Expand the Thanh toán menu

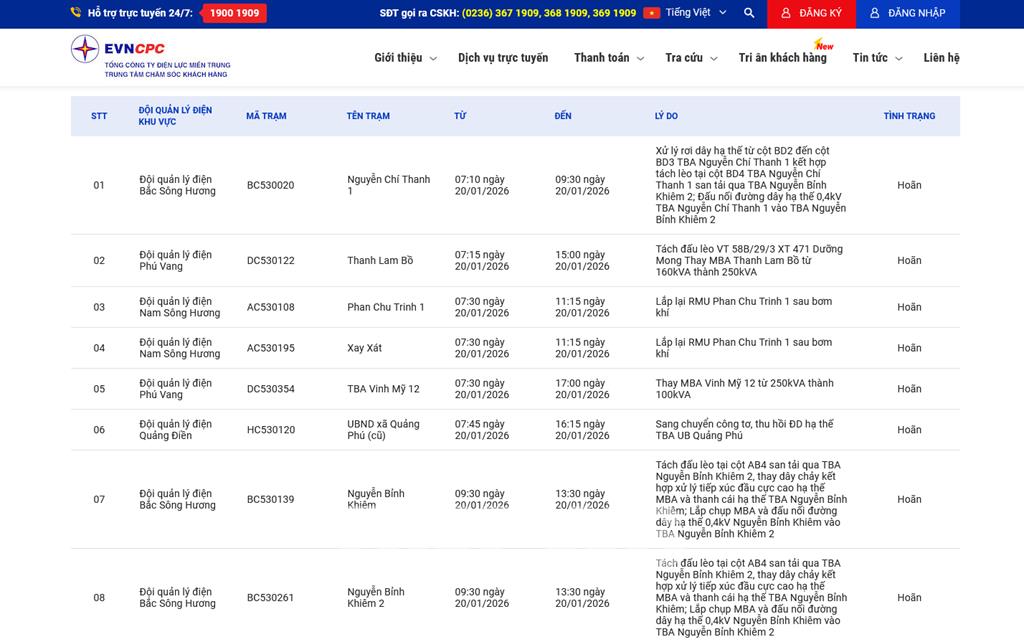coord(608,58)
